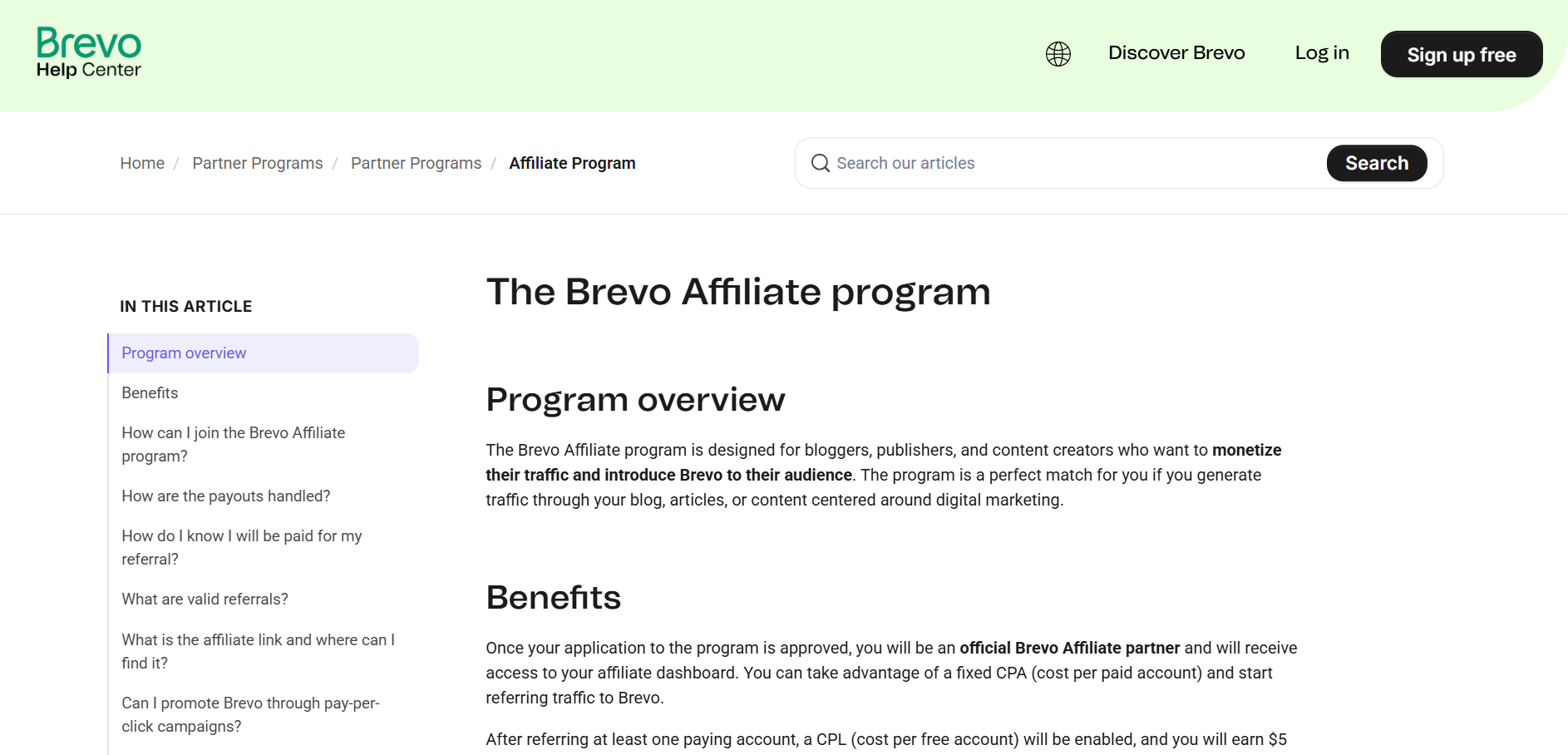Screen dimensions: 1568x755
Task: Click the magnifying glass search icon
Action: coord(820,163)
